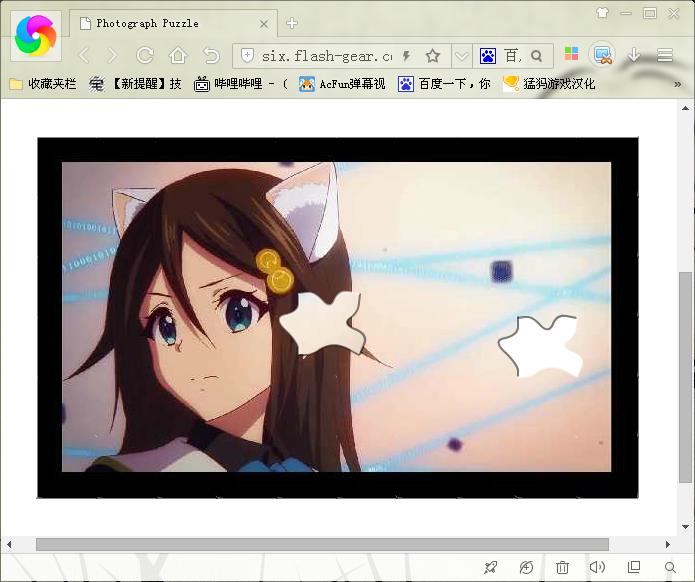This screenshot has width=695, height=582.
Task: Open the downloads arrow icon
Action: tap(634, 56)
